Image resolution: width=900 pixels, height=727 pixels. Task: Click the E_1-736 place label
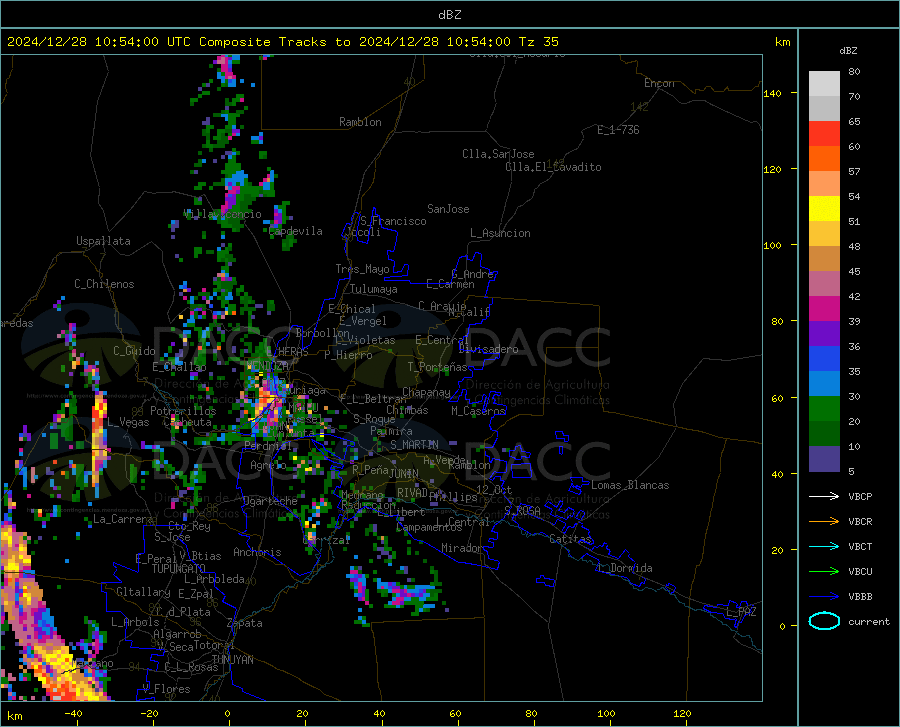click(618, 130)
